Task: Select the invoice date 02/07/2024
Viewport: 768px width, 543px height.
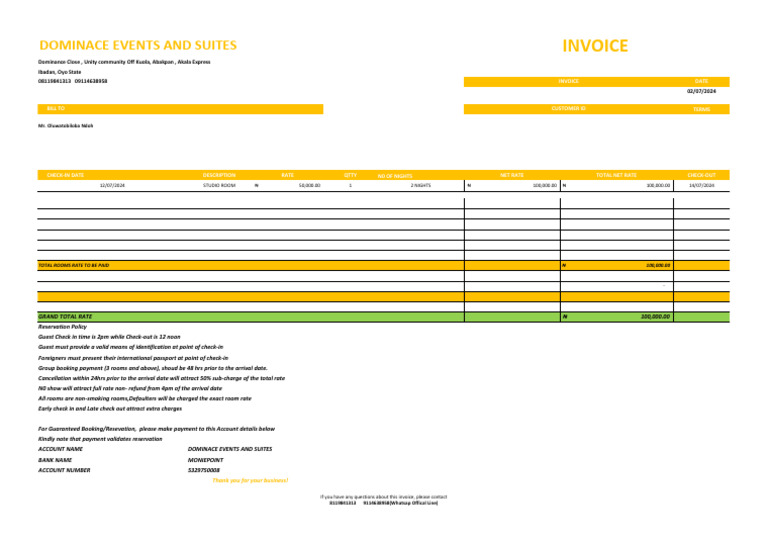Action: pos(701,92)
